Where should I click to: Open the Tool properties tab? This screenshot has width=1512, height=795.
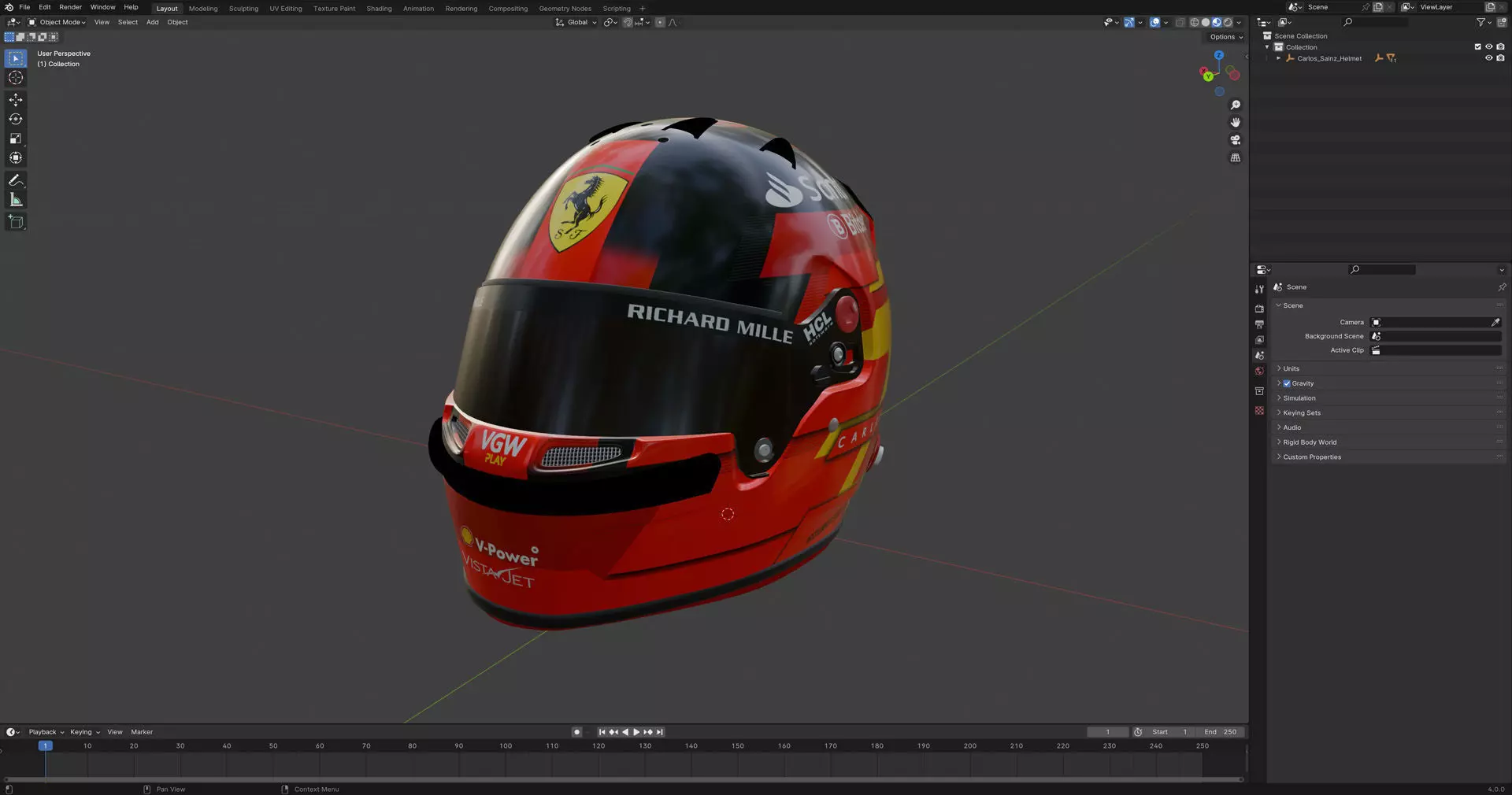coord(1259,289)
